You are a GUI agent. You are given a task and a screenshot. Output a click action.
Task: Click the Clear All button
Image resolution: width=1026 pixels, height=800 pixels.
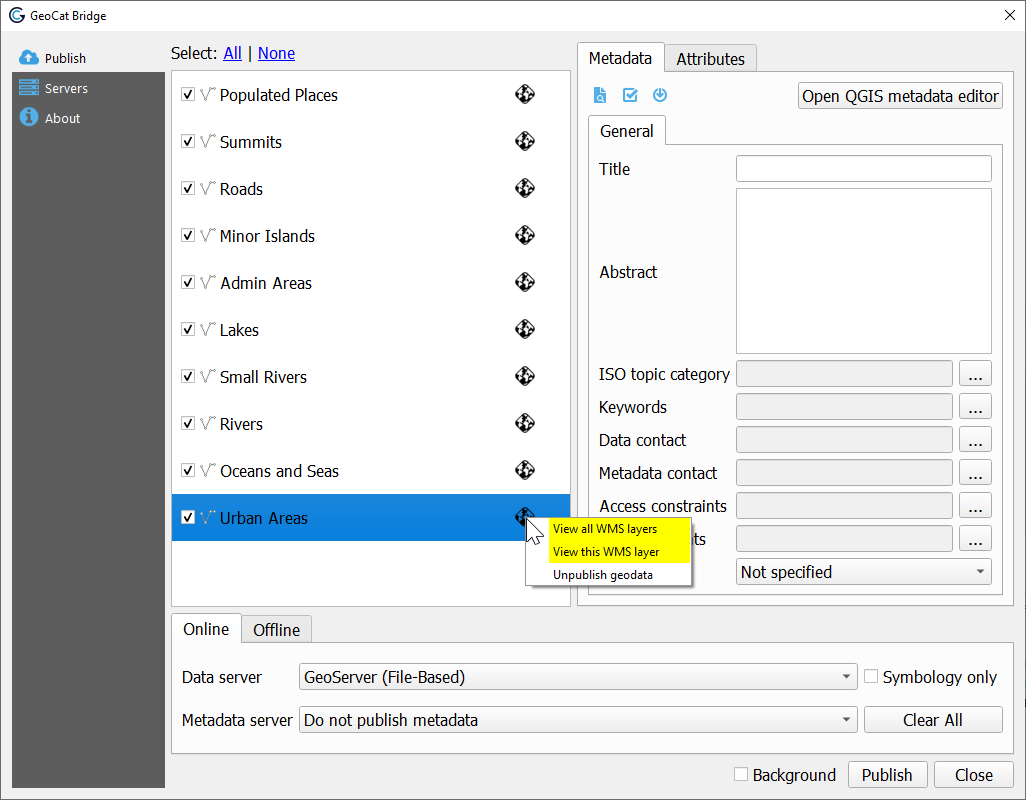pos(932,719)
